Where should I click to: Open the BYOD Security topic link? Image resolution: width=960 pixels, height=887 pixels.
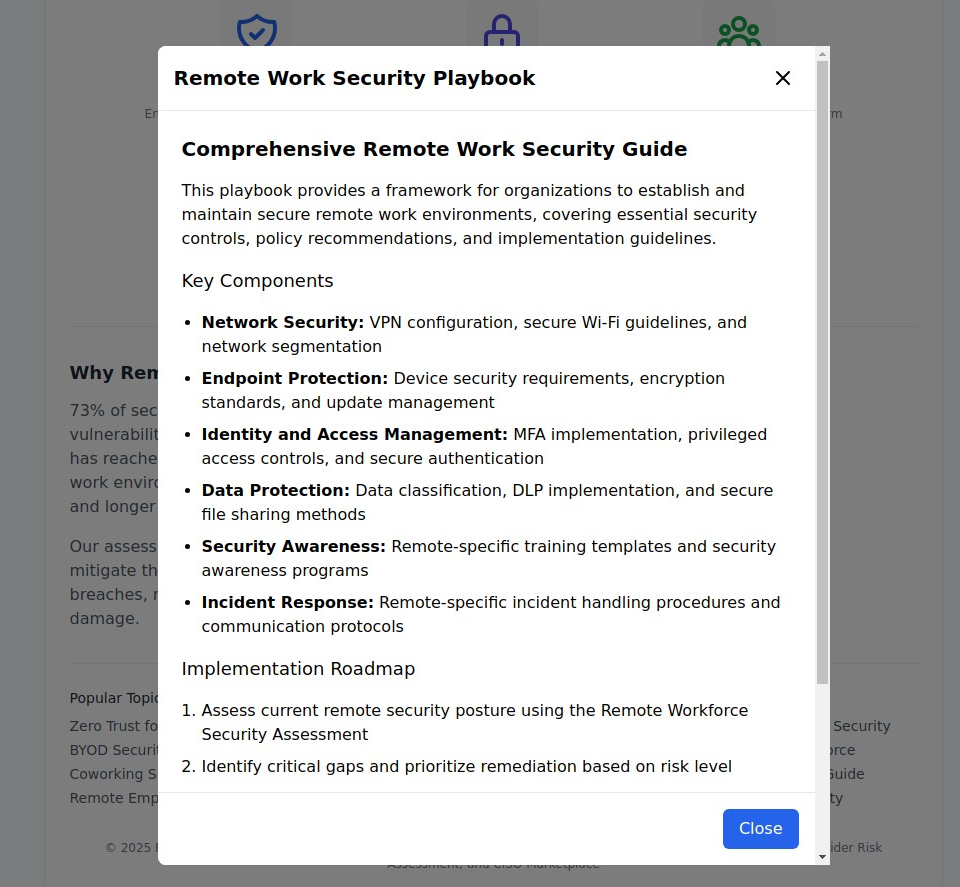[x=114, y=750]
